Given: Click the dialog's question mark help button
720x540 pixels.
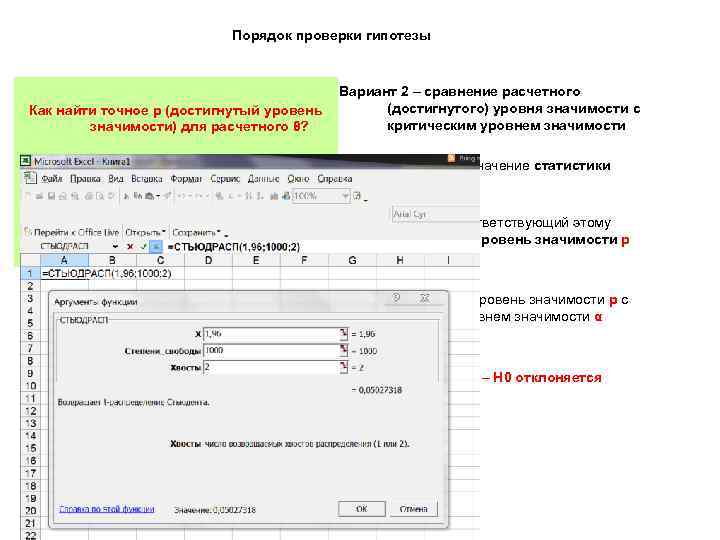Looking at the screenshot, I should [396, 298].
